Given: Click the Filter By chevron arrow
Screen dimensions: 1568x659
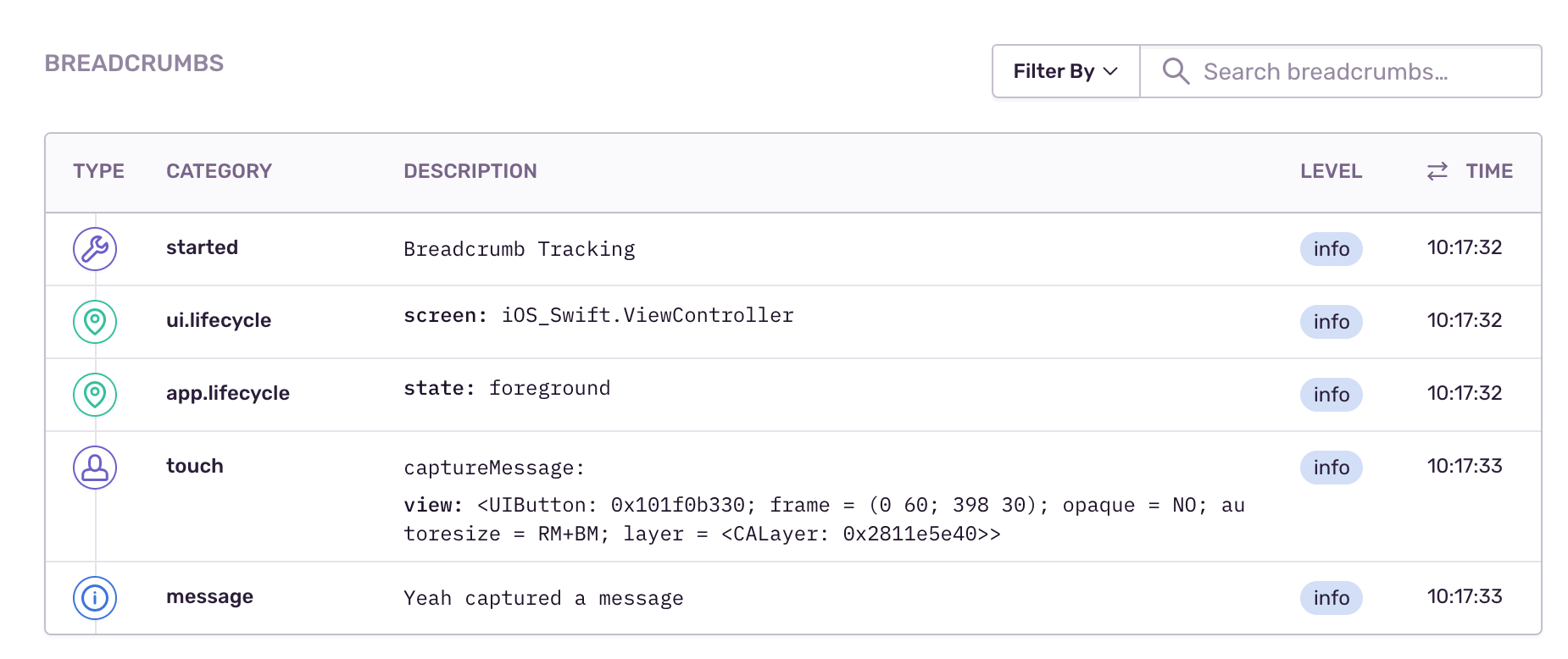Looking at the screenshot, I should [1111, 71].
